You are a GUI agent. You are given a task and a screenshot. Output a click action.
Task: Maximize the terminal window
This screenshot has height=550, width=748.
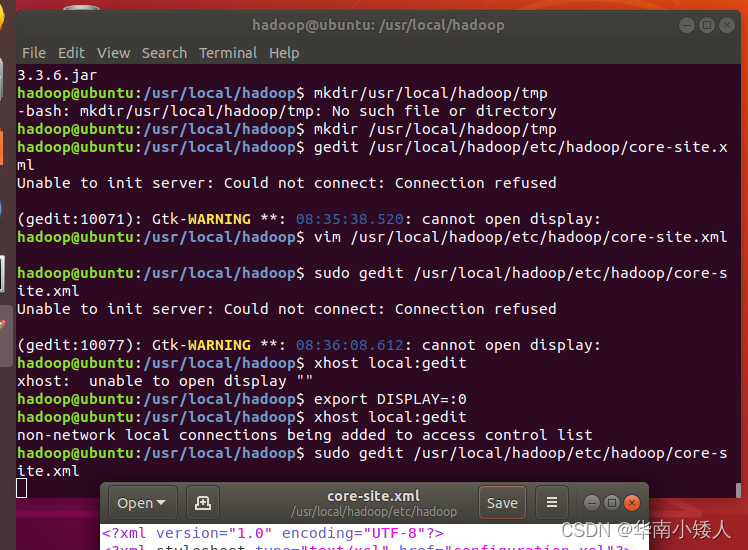(707, 25)
